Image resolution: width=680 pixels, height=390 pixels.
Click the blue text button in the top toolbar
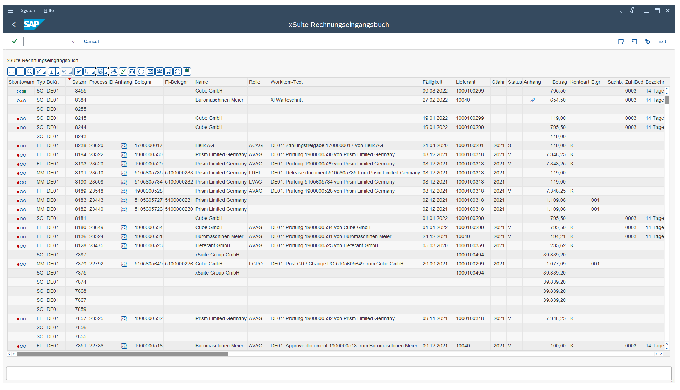[x=91, y=42]
